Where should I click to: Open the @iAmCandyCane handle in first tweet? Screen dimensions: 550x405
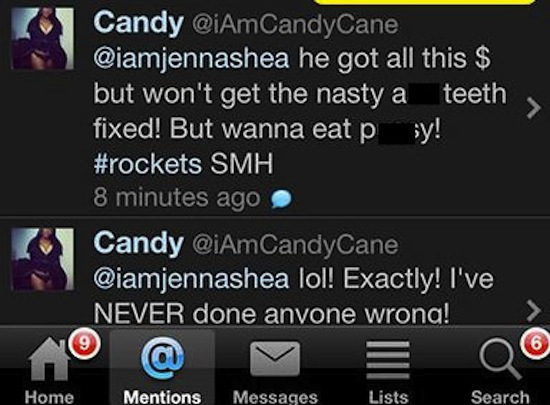point(295,25)
